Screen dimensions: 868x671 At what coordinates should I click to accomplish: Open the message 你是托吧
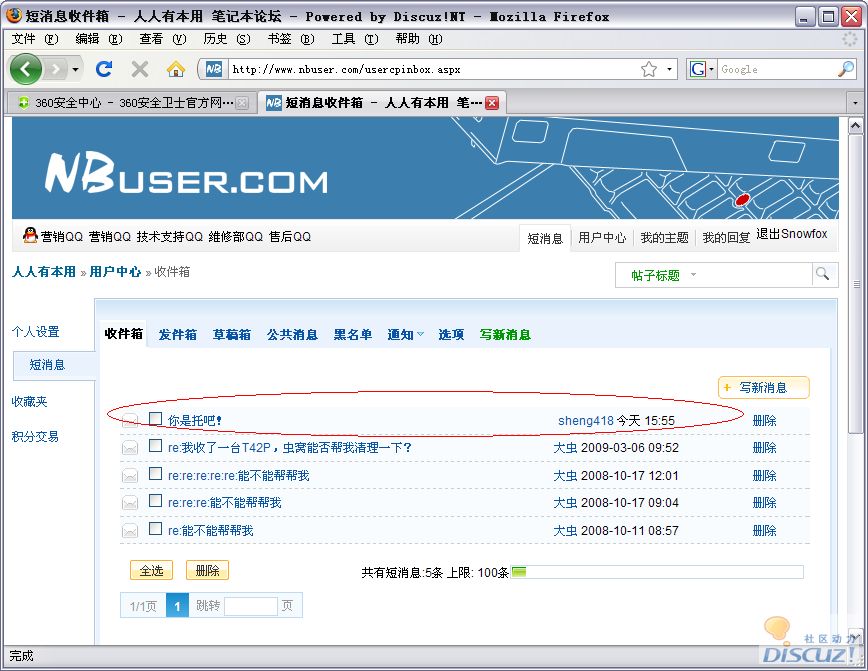pos(195,421)
